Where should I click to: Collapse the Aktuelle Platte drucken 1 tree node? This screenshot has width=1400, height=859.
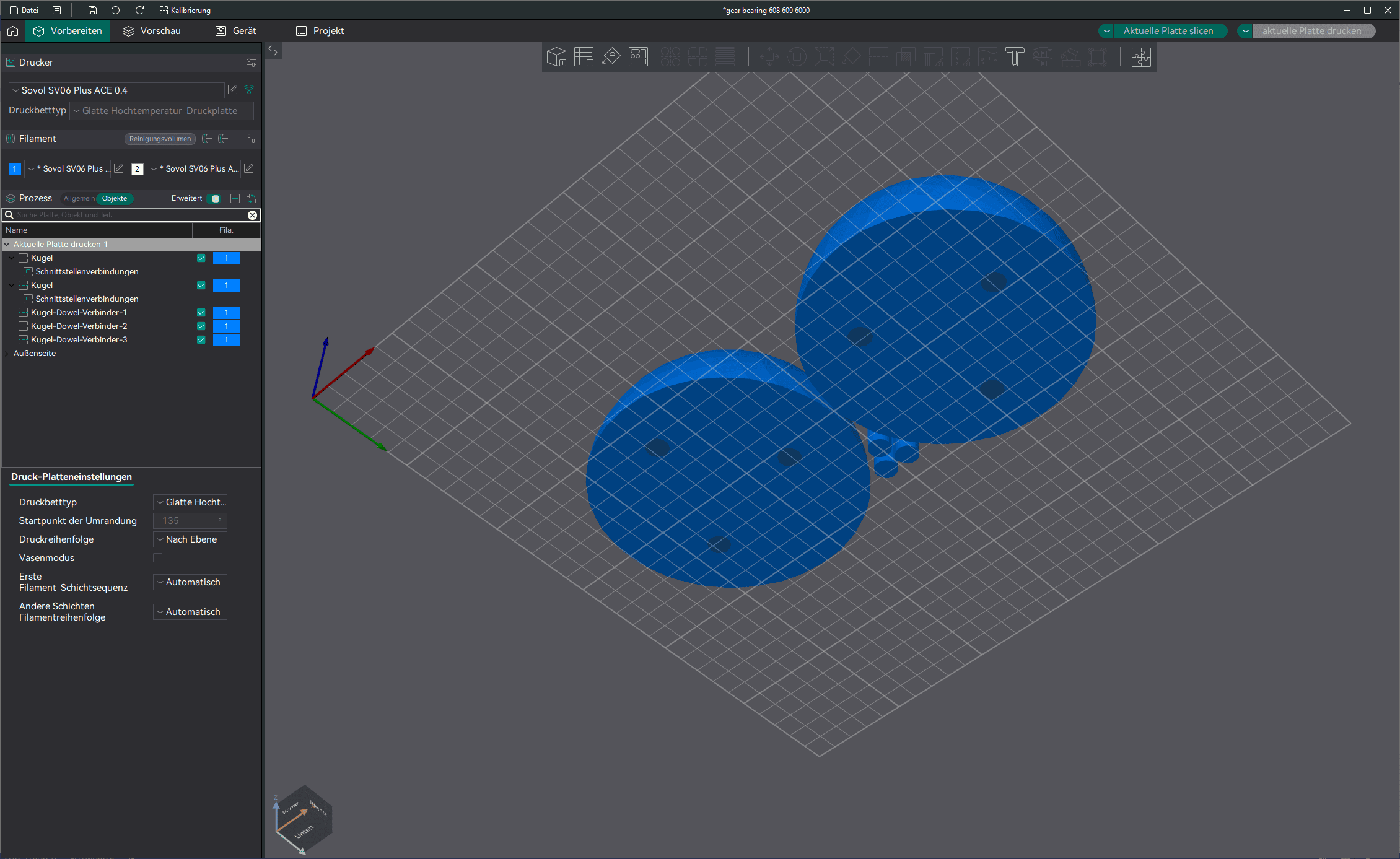coord(7,244)
